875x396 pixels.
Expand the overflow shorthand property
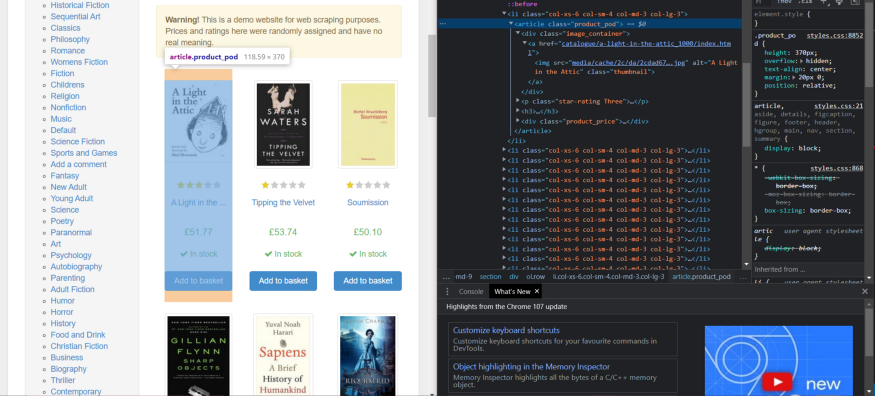[801, 61]
